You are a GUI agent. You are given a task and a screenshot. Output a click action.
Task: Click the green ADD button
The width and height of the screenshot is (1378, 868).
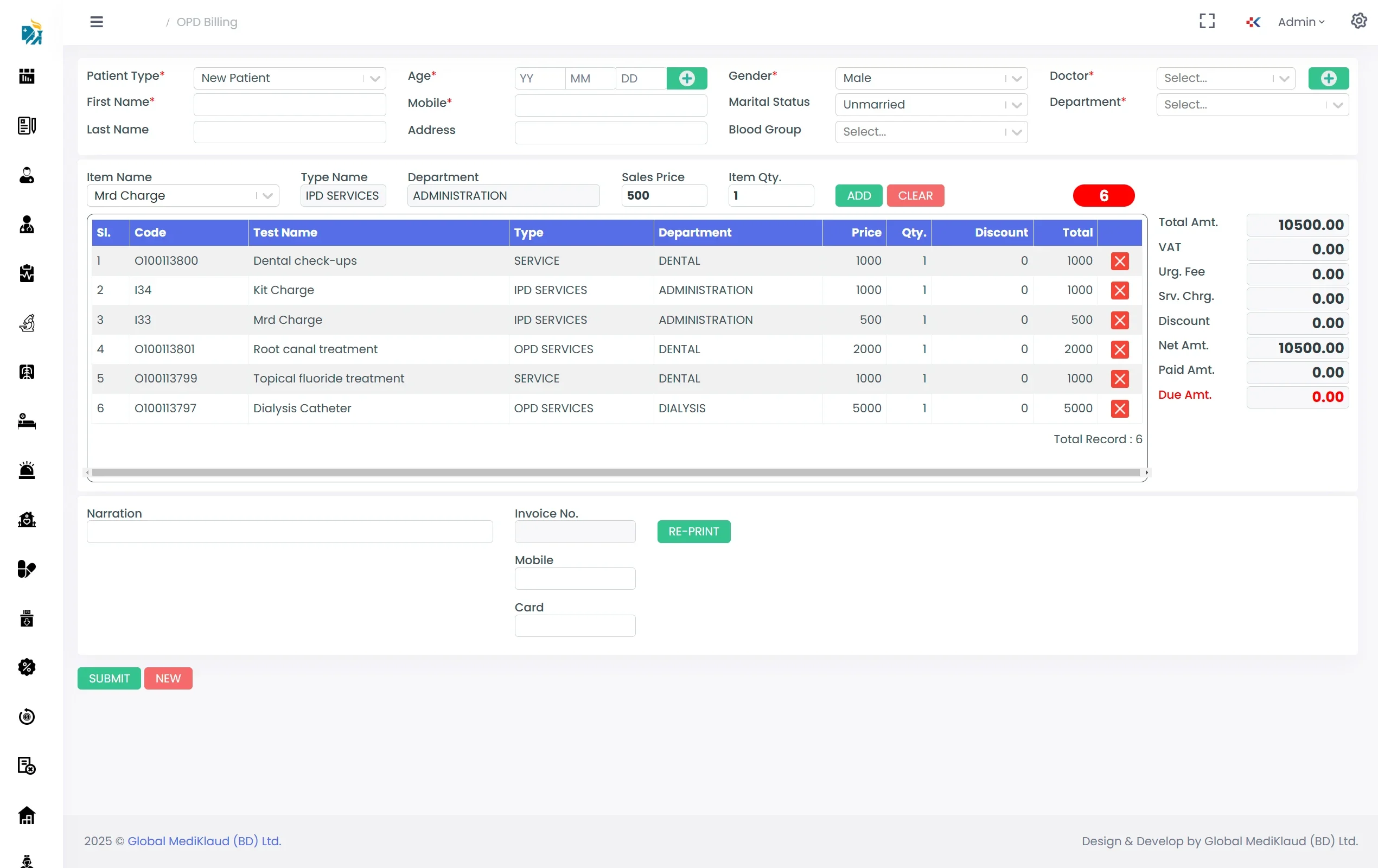pyautogui.click(x=858, y=196)
